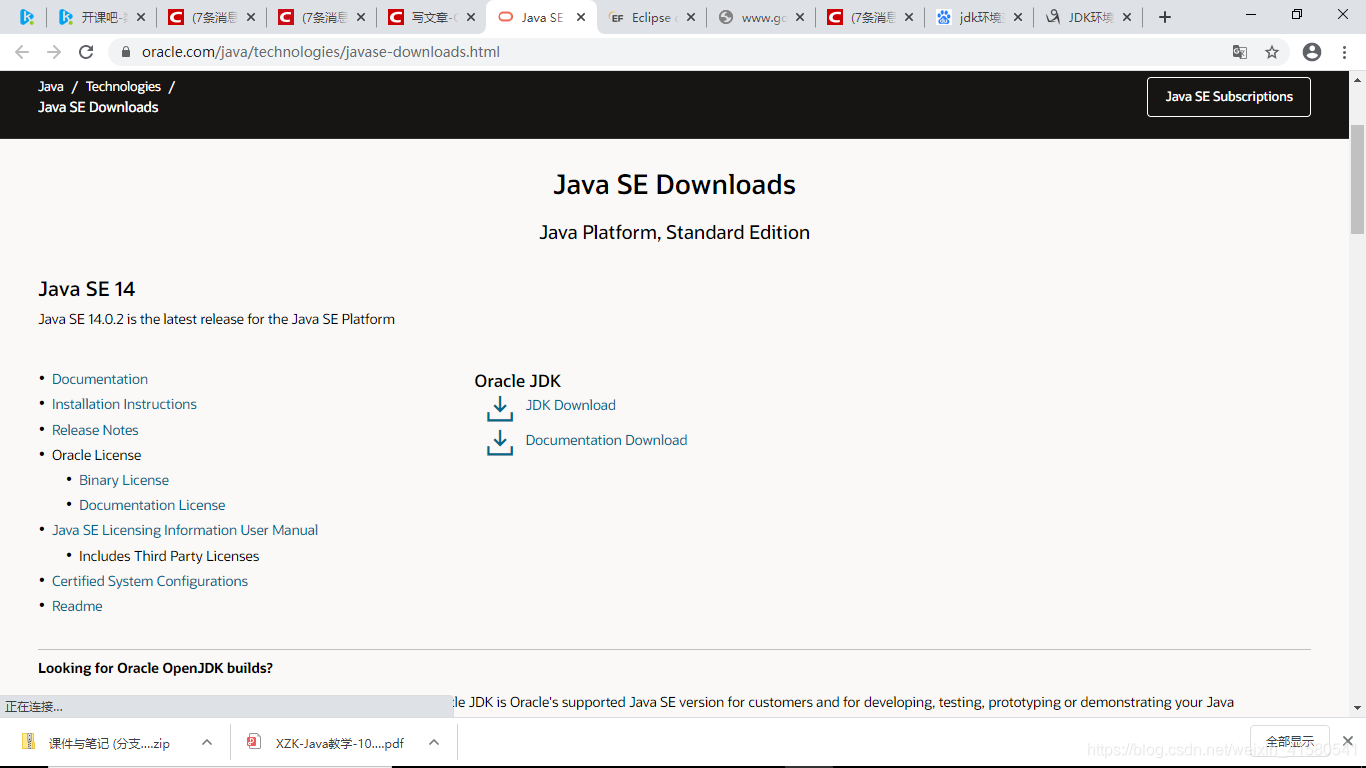Click the JDK Download arrow icon

click(x=500, y=408)
